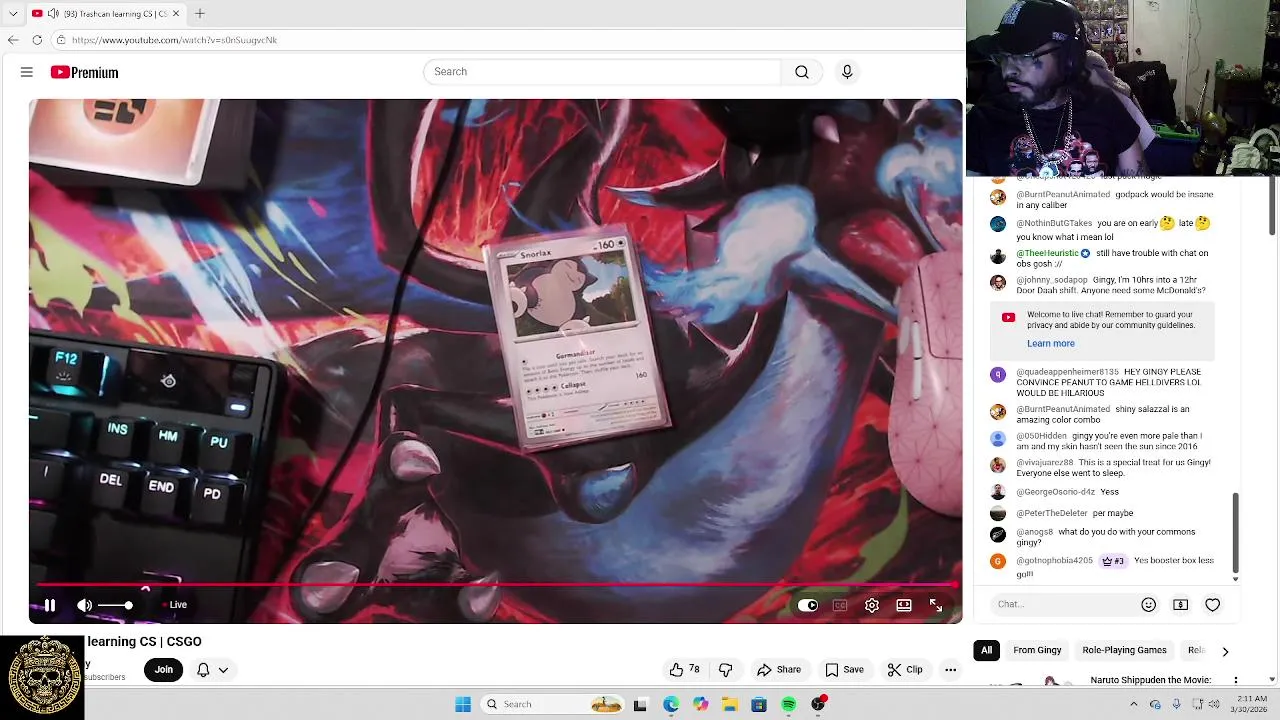Image resolution: width=1280 pixels, height=720 pixels.
Task: Select the From Gingy chip
Action: (1037, 650)
